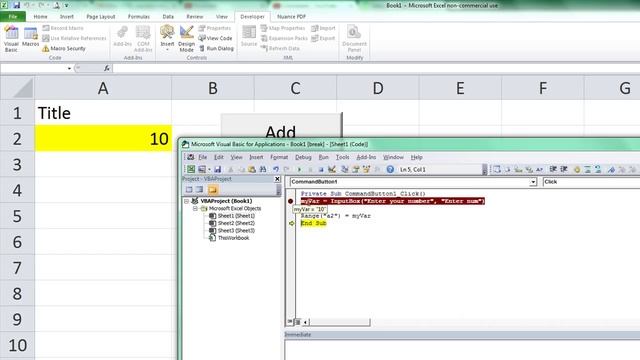640x360 pixels.
Task: Remove the red breakpoint dot in margin
Action: (x=291, y=201)
